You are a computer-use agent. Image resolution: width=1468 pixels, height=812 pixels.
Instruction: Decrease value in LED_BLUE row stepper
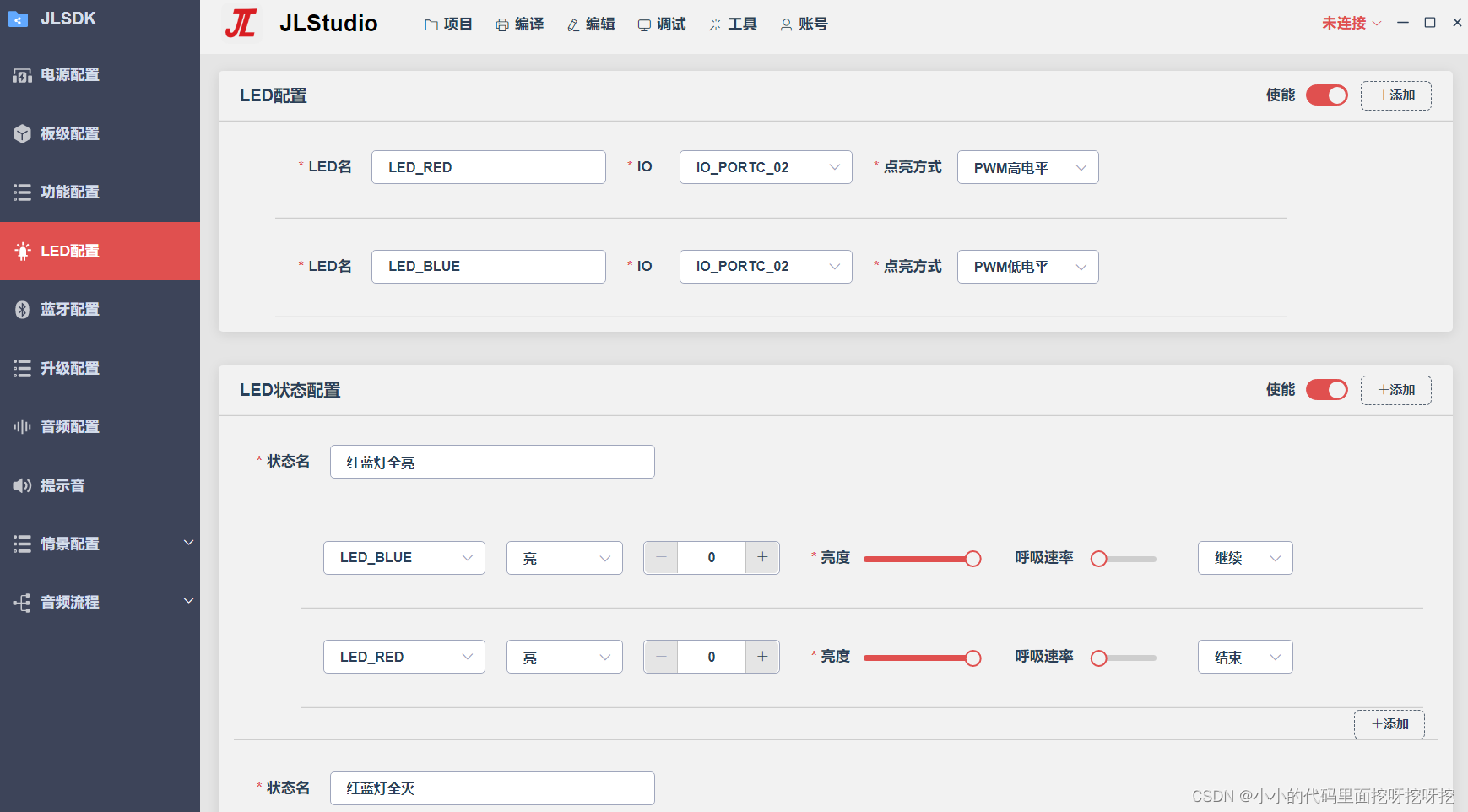[661, 558]
